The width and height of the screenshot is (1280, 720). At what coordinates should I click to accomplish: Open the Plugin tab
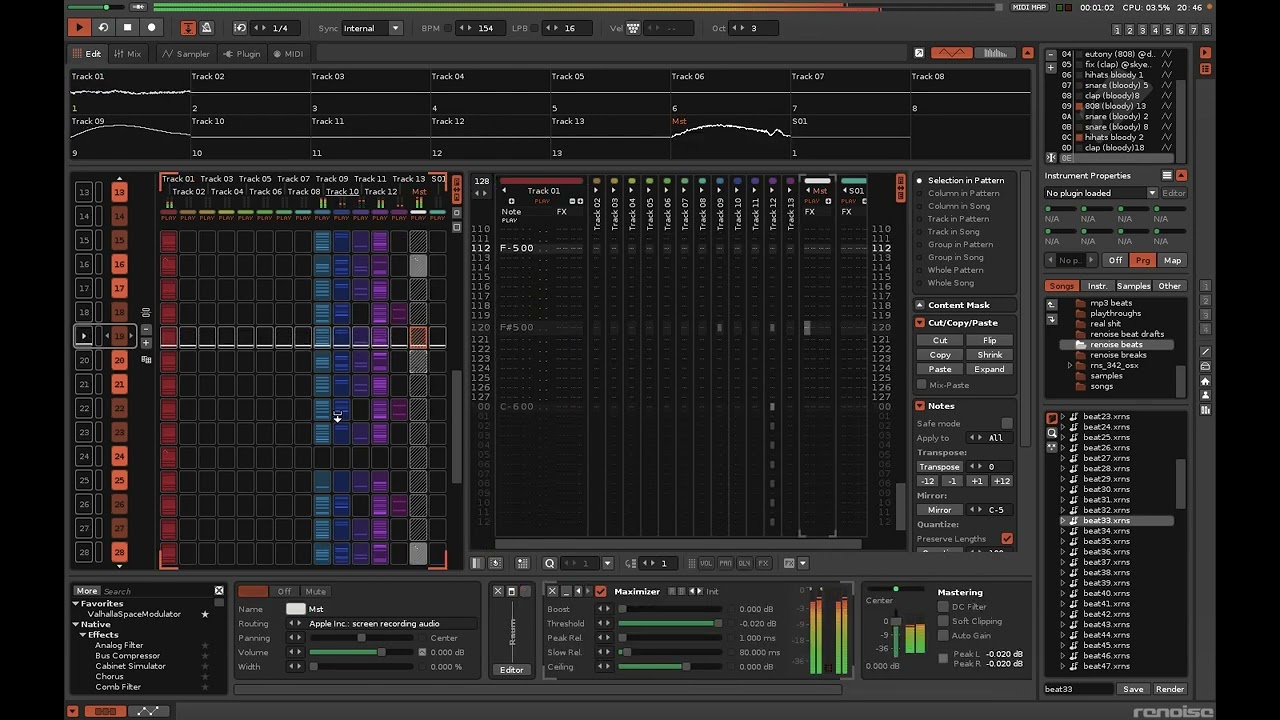tap(242, 54)
